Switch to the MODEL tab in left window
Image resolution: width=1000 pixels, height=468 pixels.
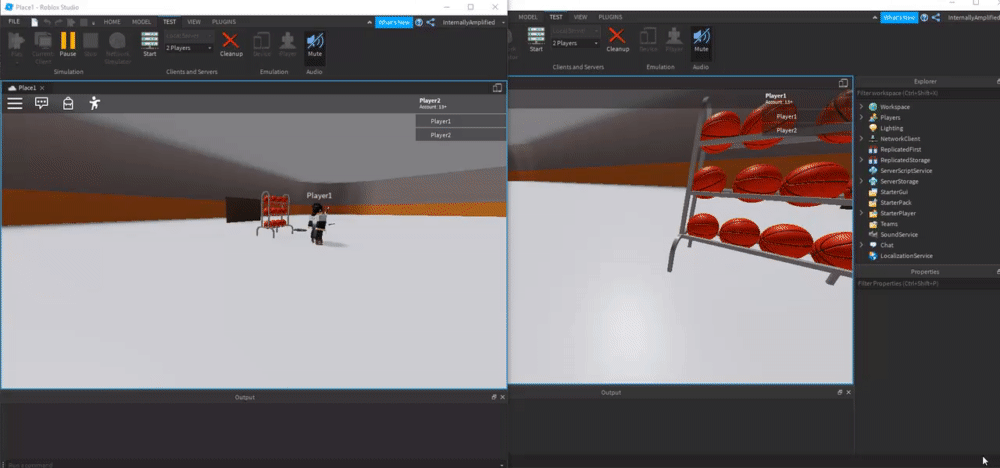[x=142, y=22]
